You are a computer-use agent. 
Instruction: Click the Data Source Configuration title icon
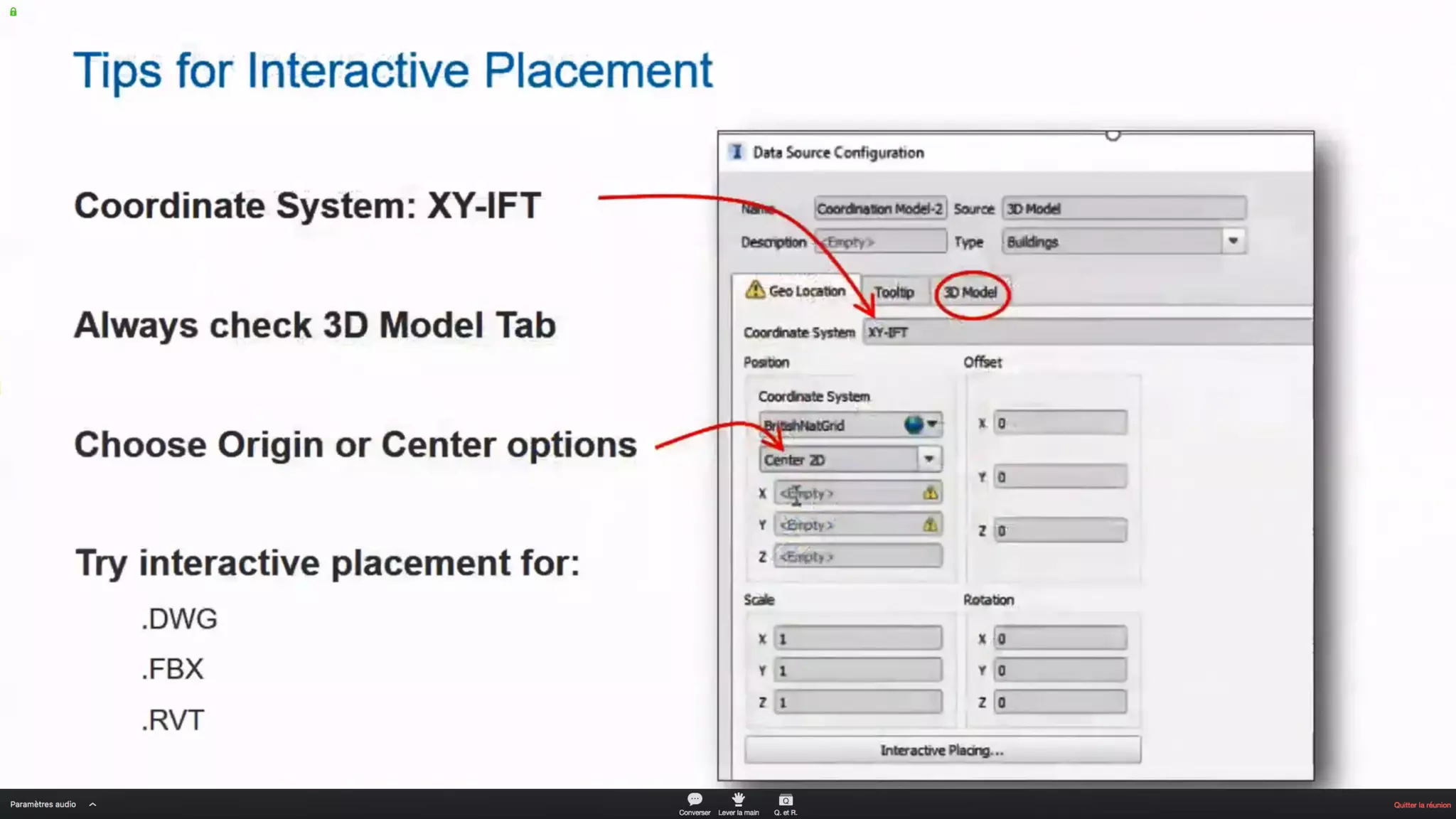tap(737, 152)
